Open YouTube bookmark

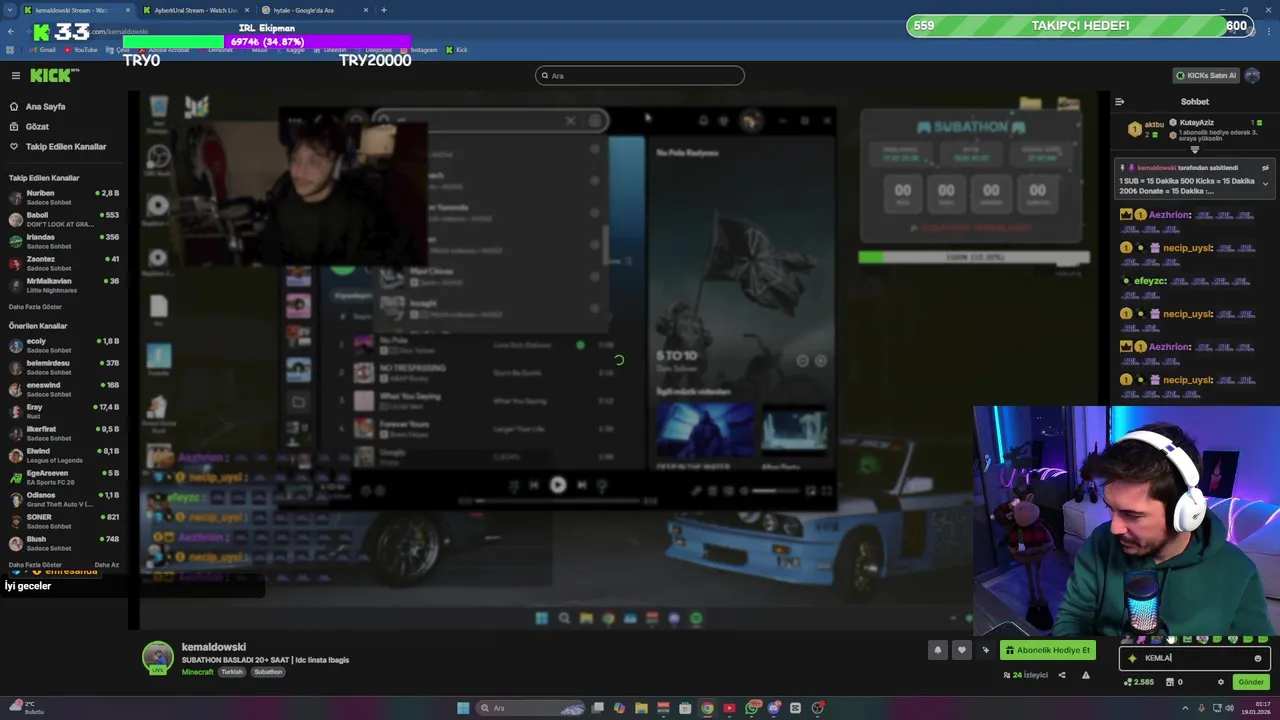(81, 50)
